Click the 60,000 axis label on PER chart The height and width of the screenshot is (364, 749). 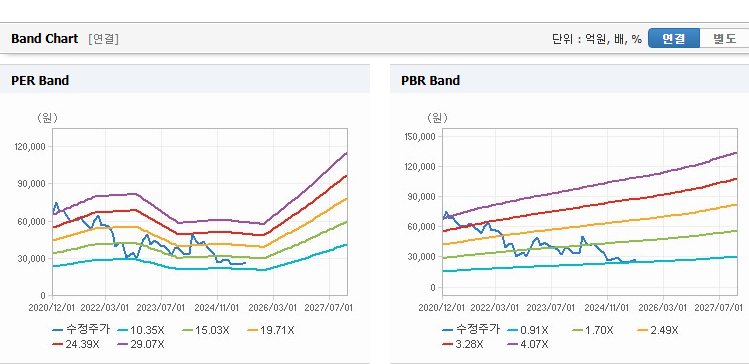pos(33,221)
